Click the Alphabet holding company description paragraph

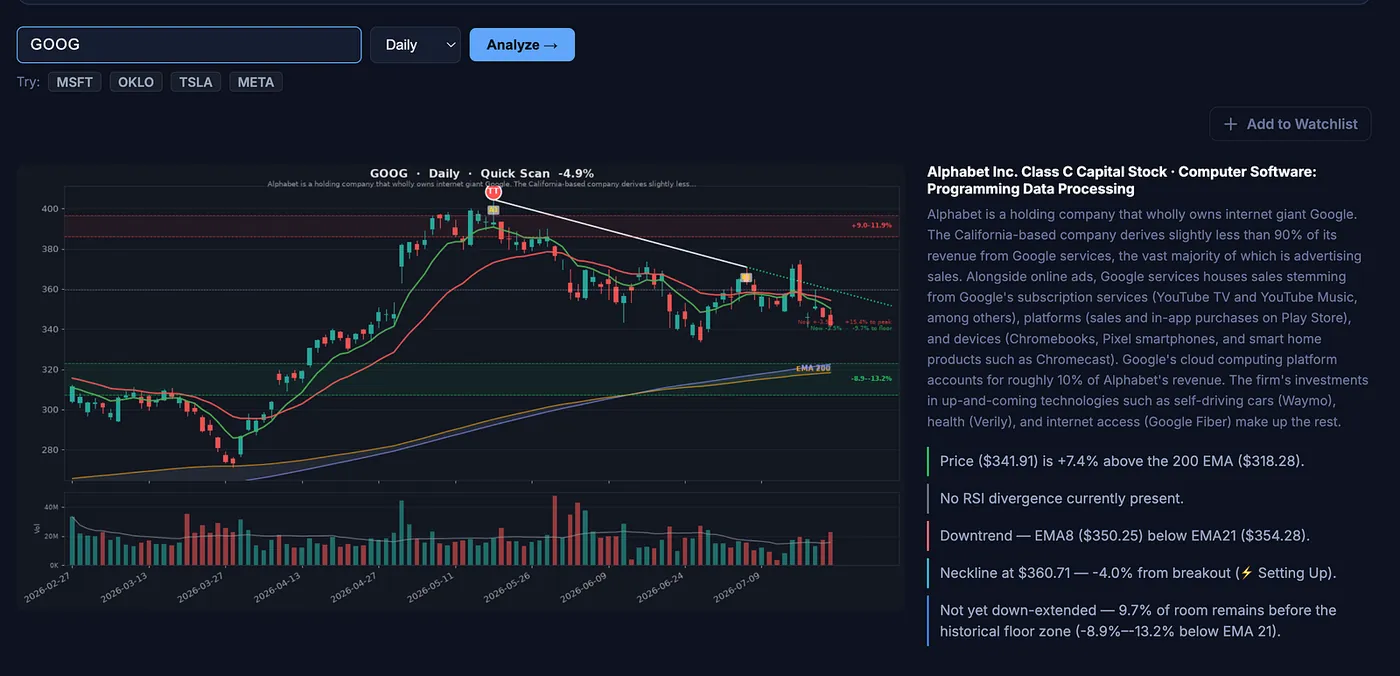[1148, 318]
